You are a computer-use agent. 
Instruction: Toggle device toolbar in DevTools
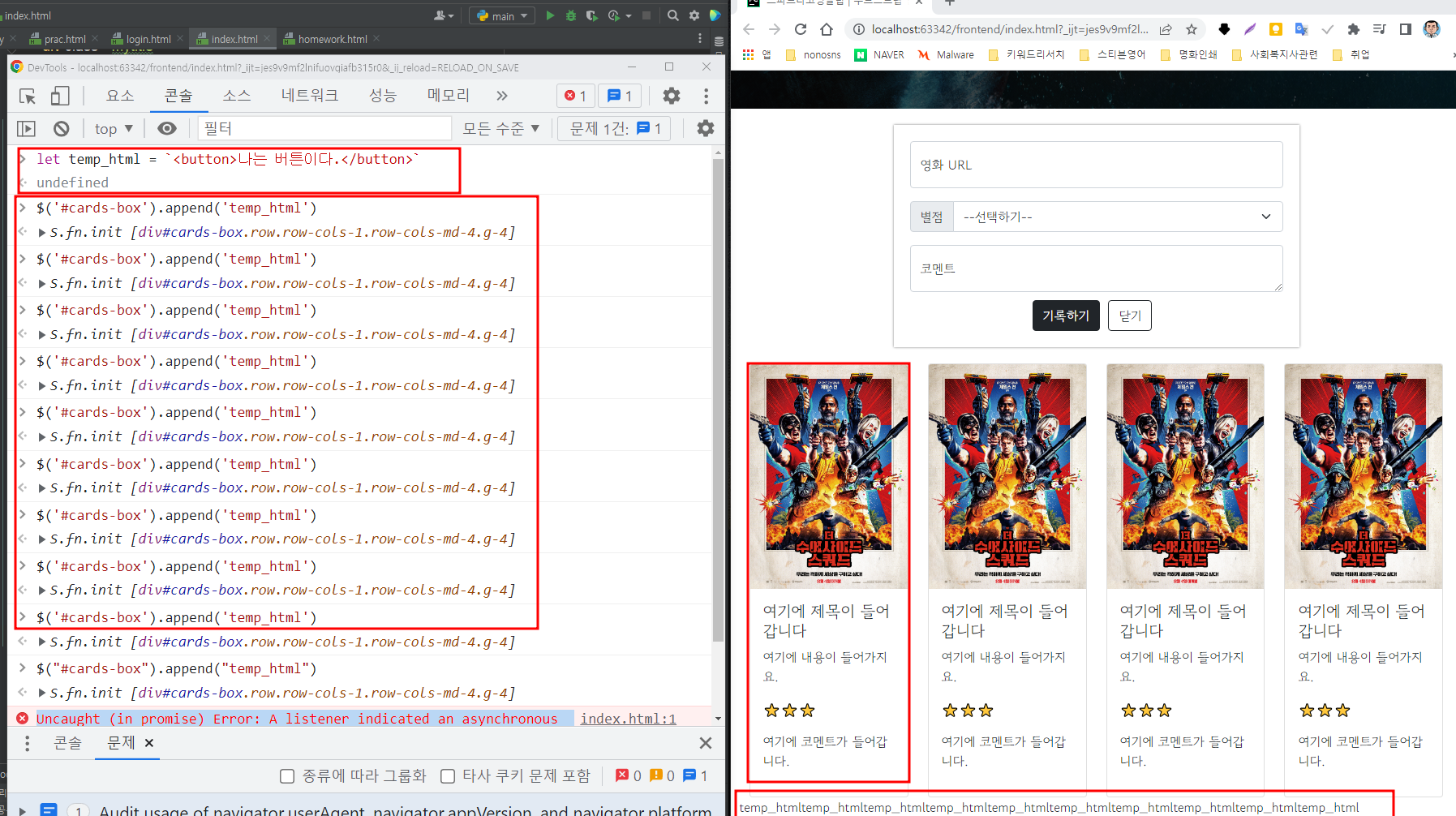point(60,96)
